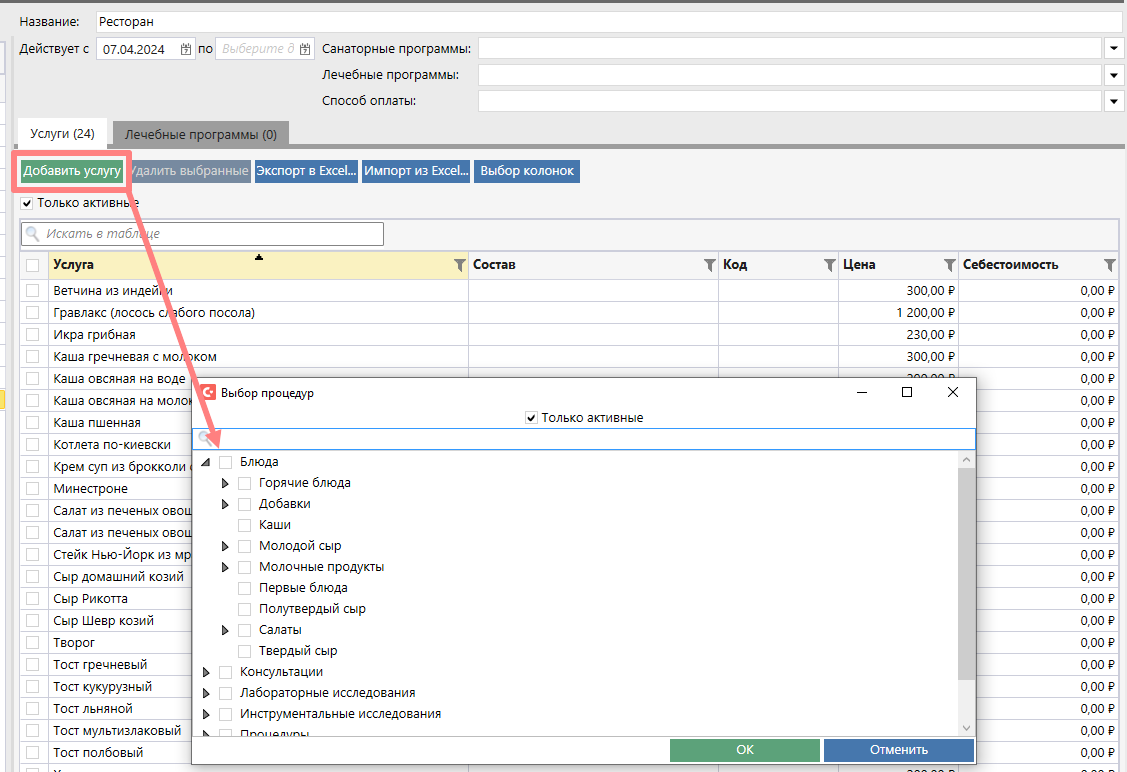Expand the Горячие блюда tree node
This screenshot has width=1127, height=772.
coord(225,483)
